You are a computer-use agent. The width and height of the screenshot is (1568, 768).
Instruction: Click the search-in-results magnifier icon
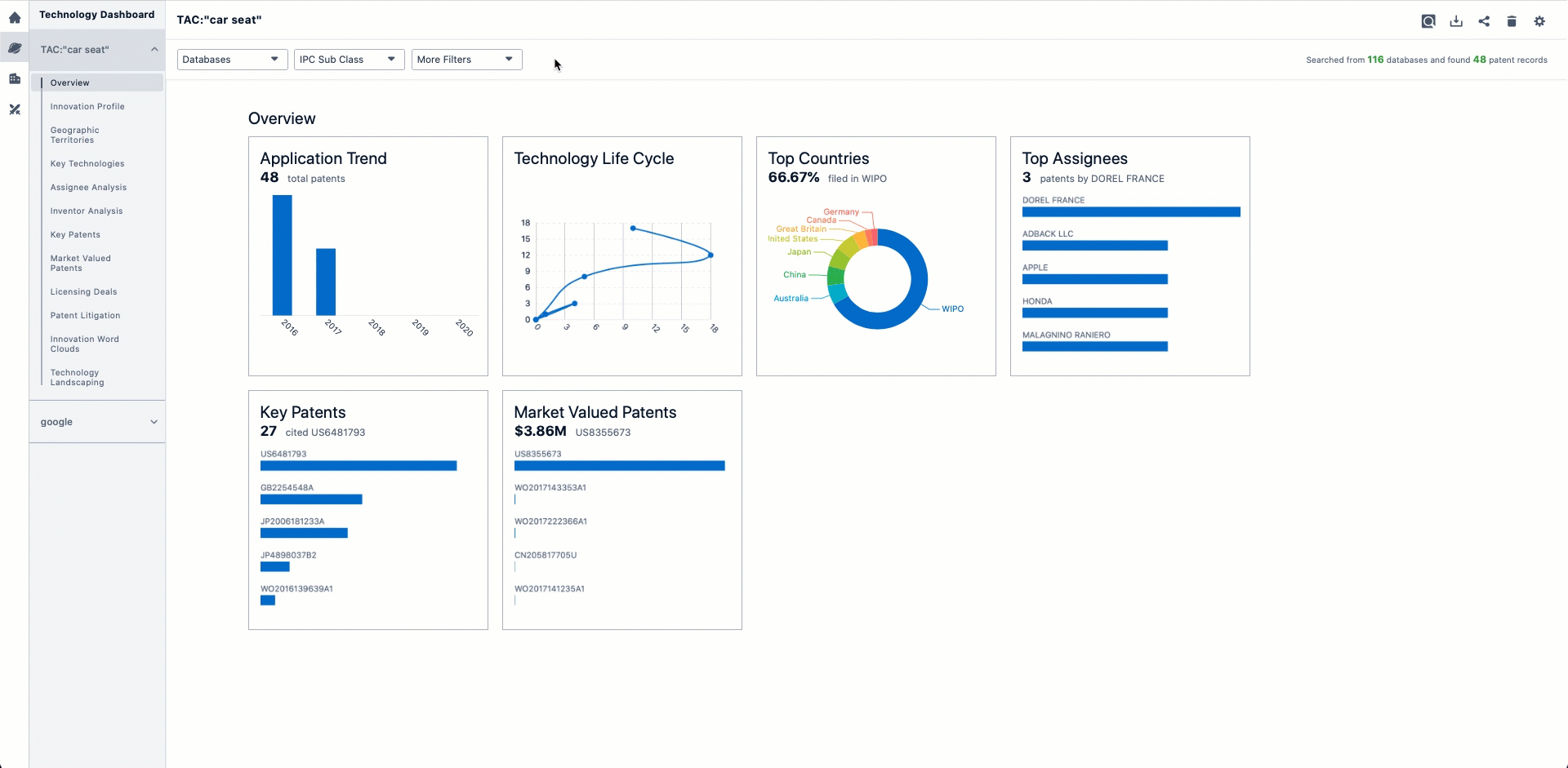coord(1428,21)
